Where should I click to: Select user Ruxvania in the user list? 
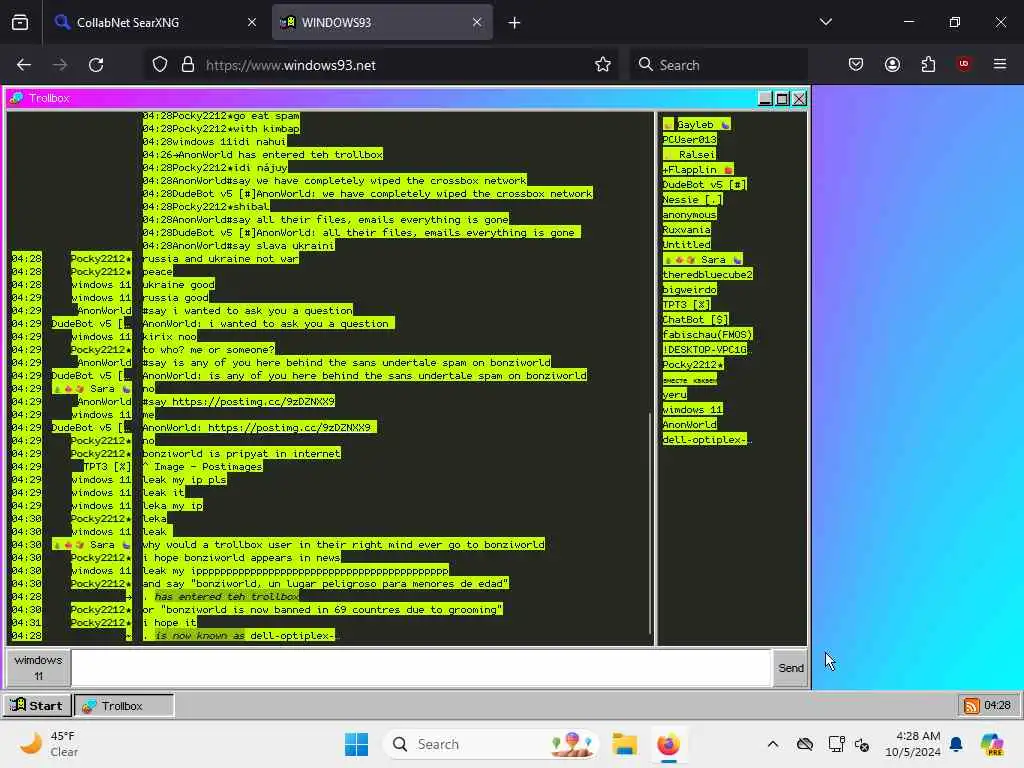point(686,229)
